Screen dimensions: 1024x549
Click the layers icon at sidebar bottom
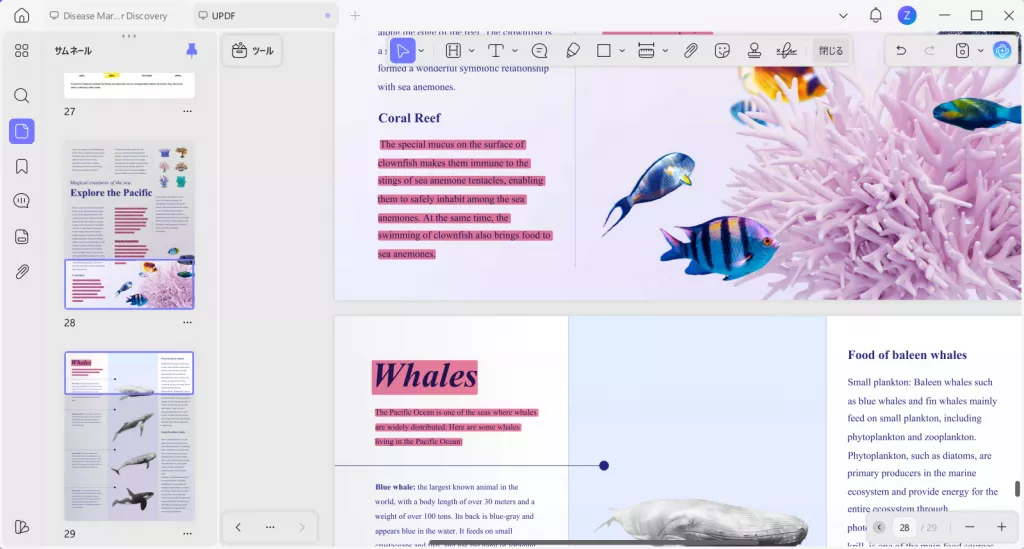pyautogui.click(x=22, y=527)
